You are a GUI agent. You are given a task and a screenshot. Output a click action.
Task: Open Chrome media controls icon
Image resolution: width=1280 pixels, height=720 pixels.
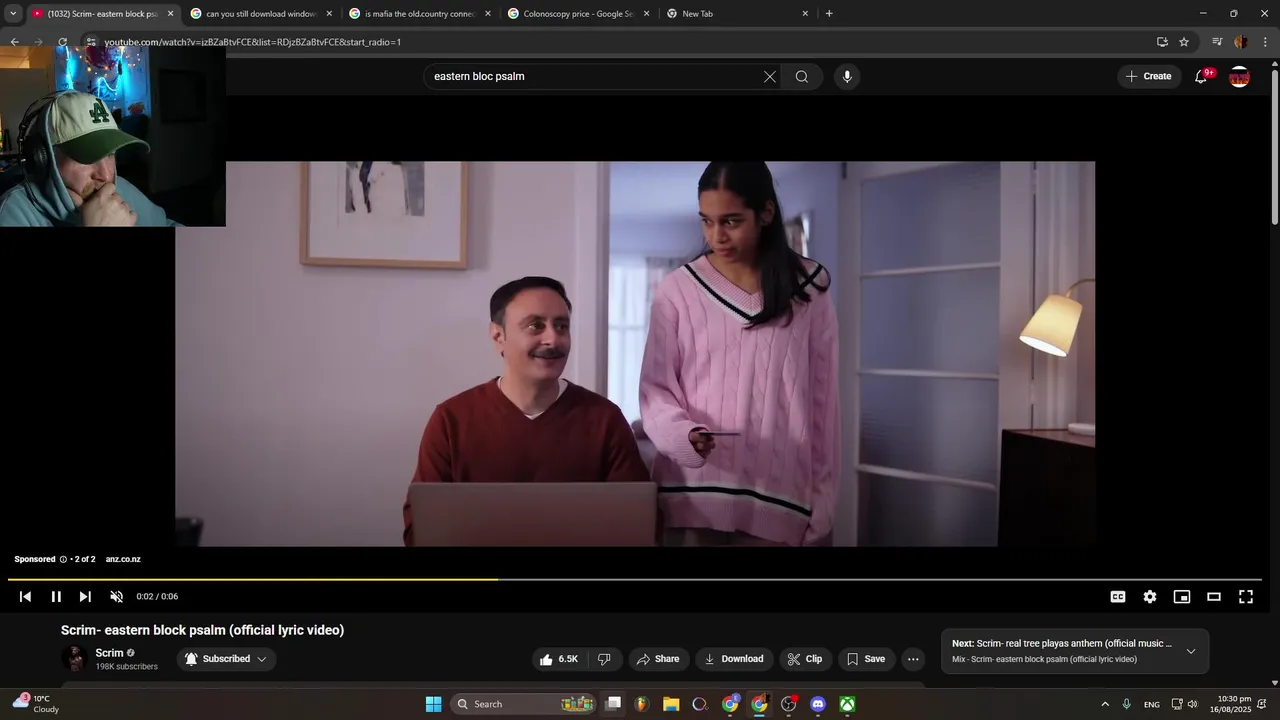pyautogui.click(x=1217, y=42)
